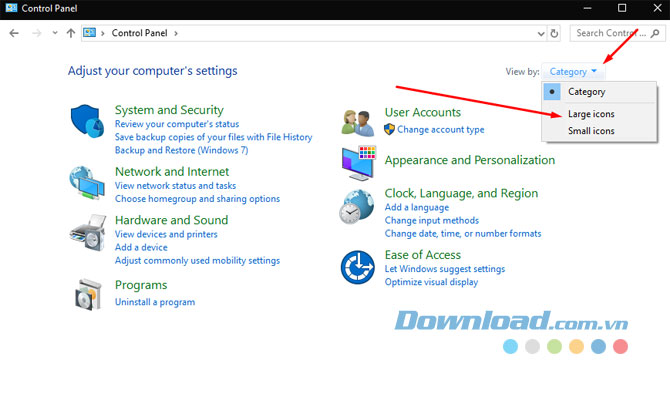This screenshot has height=400, width=670.
Task: Click Add a device link
Action: coord(141,247)
